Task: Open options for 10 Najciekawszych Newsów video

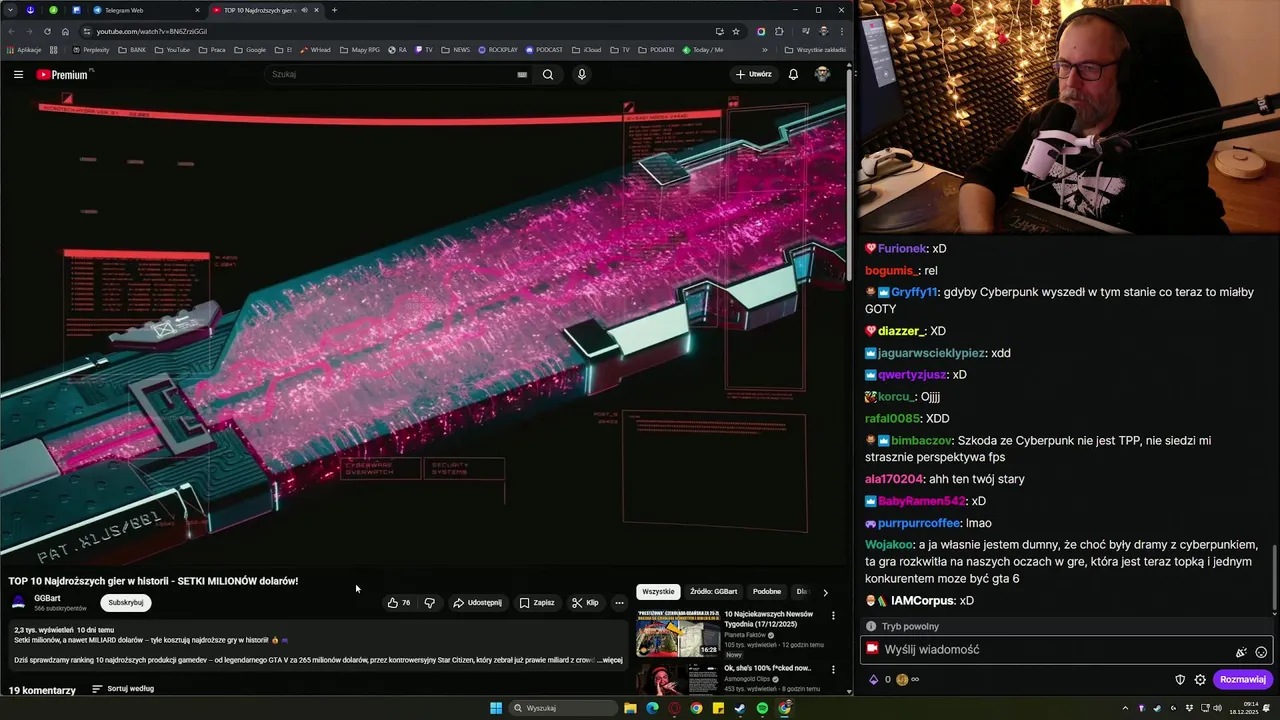Action: coord(833,616)
